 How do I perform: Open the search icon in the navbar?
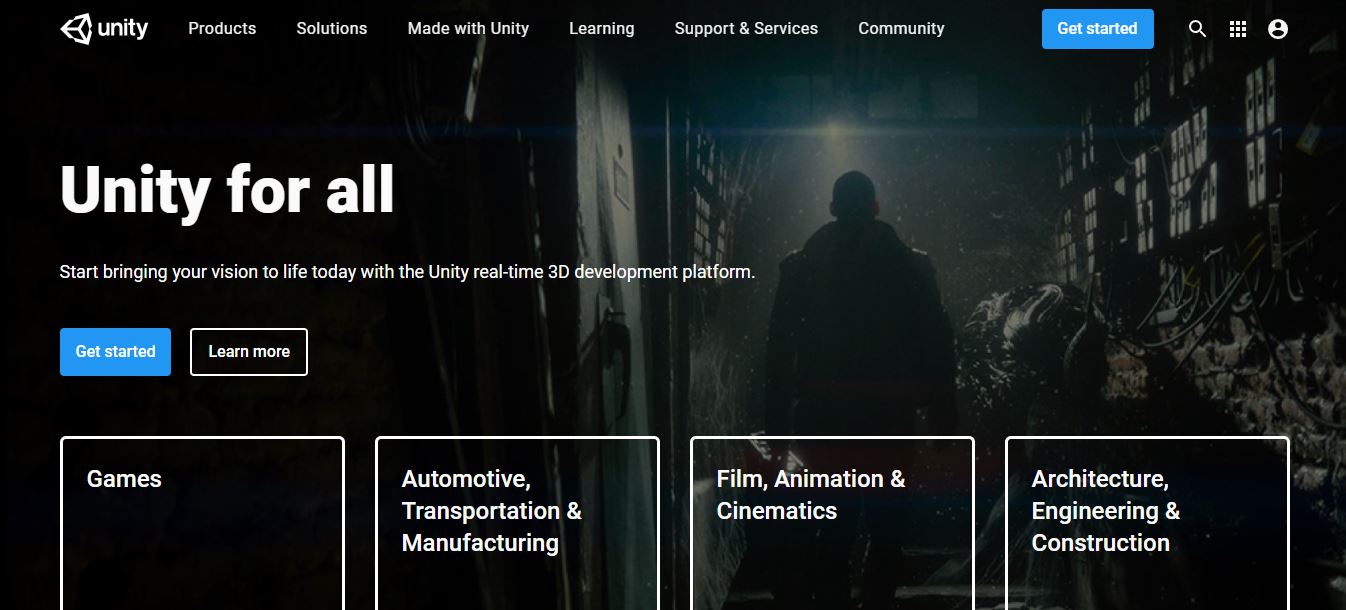(x=1197, y=29)
